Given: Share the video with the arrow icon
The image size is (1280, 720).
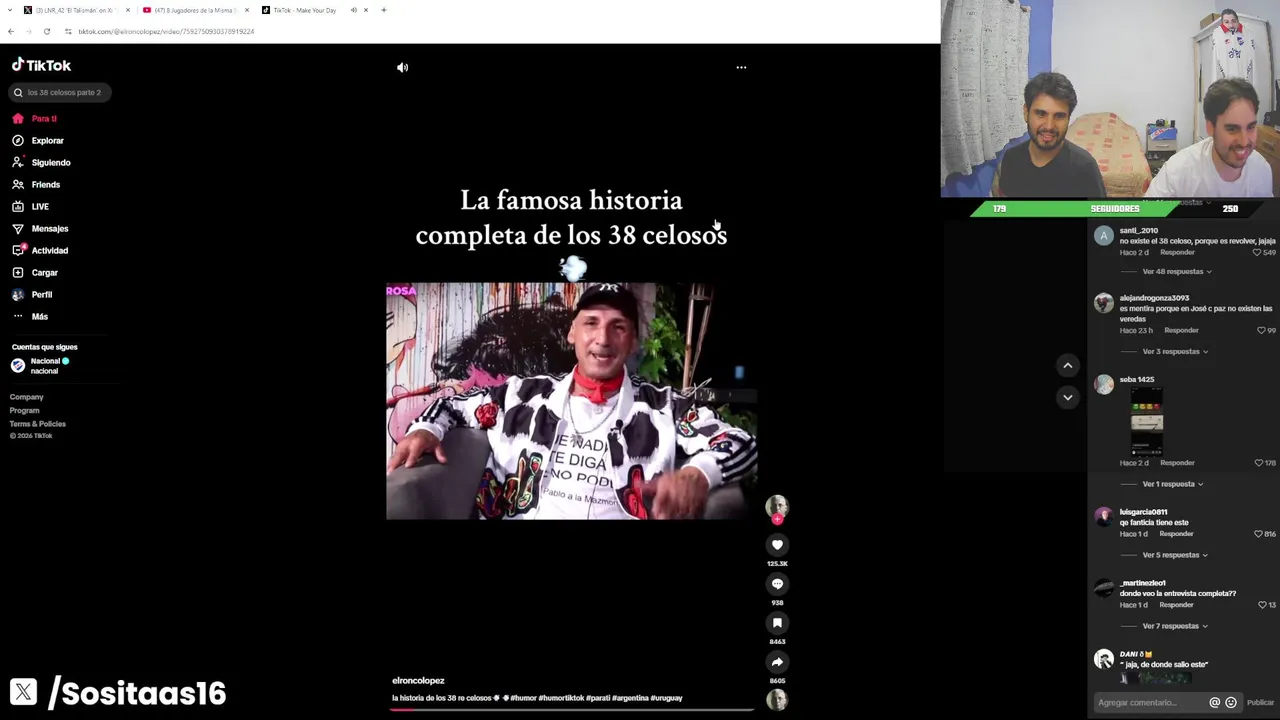Looking at the screenshot, I should pyautogui.click(x=777, y=662).
